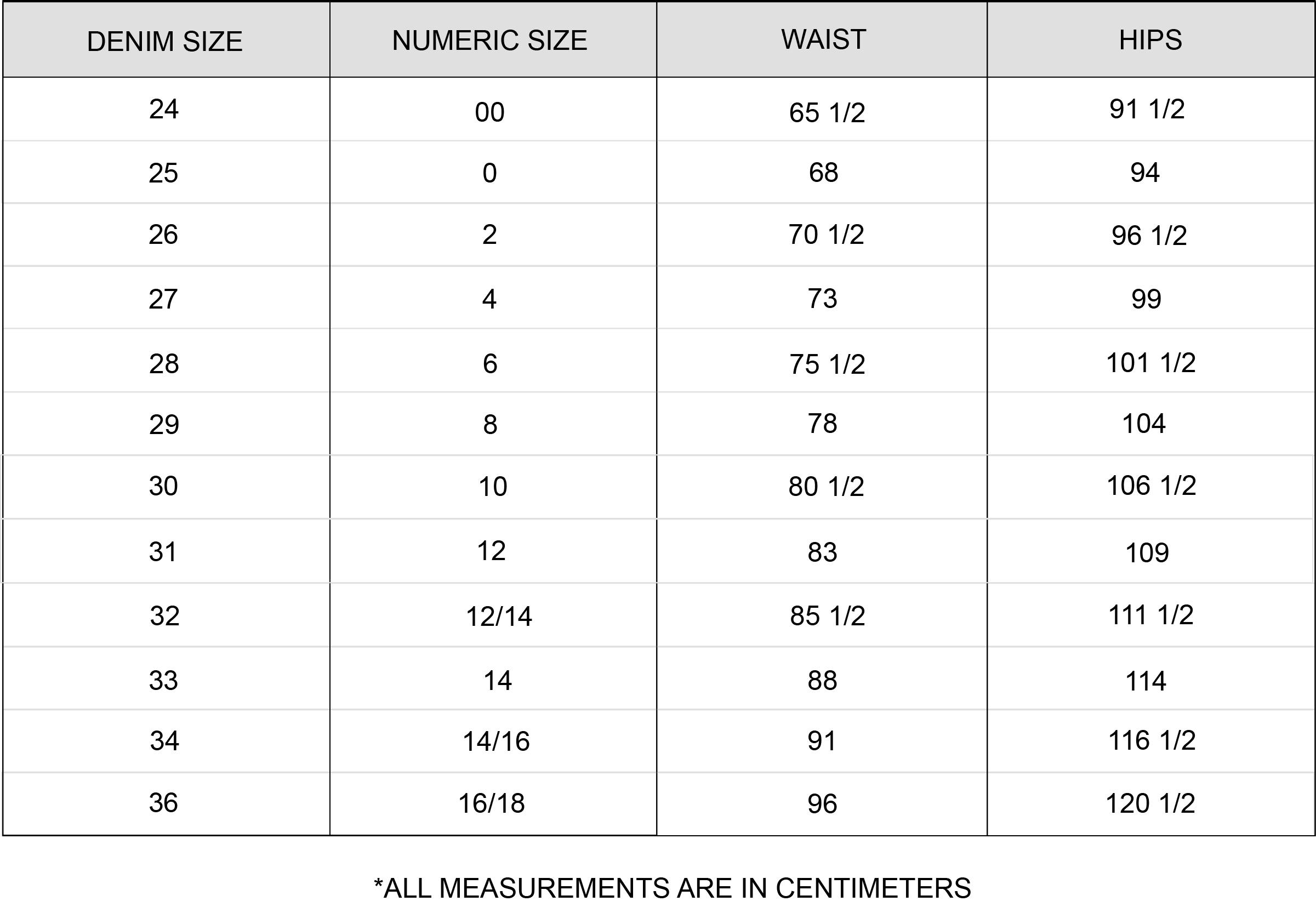Click the WAIST column header
Viewport: 1316px width, 907px height.
coord(823,39)
